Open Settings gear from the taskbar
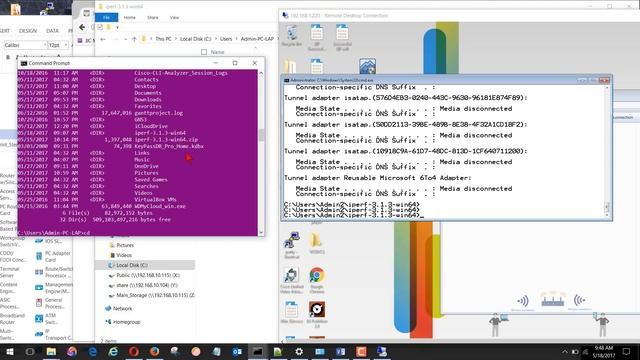640x360 pixels. 299,351
